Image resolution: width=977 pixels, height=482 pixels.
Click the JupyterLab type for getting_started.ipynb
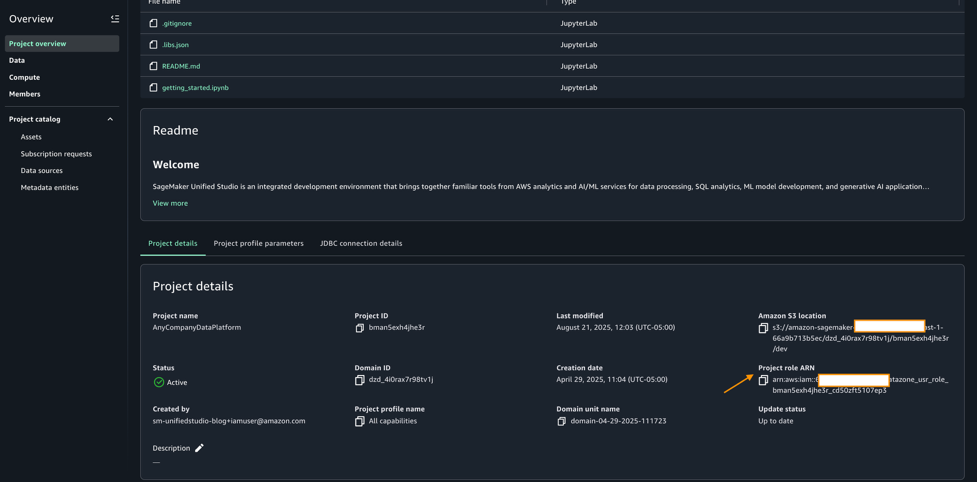coord(579,88)
